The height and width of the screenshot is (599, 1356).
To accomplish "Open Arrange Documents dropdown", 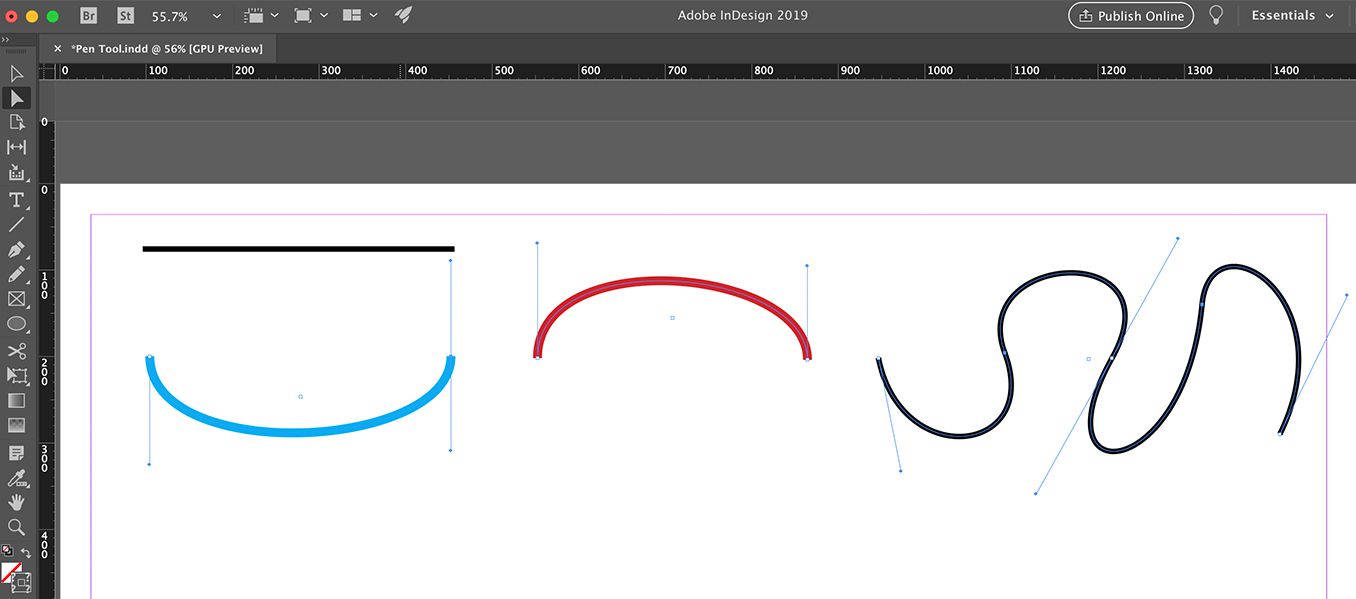I will [x=359, y=16].
